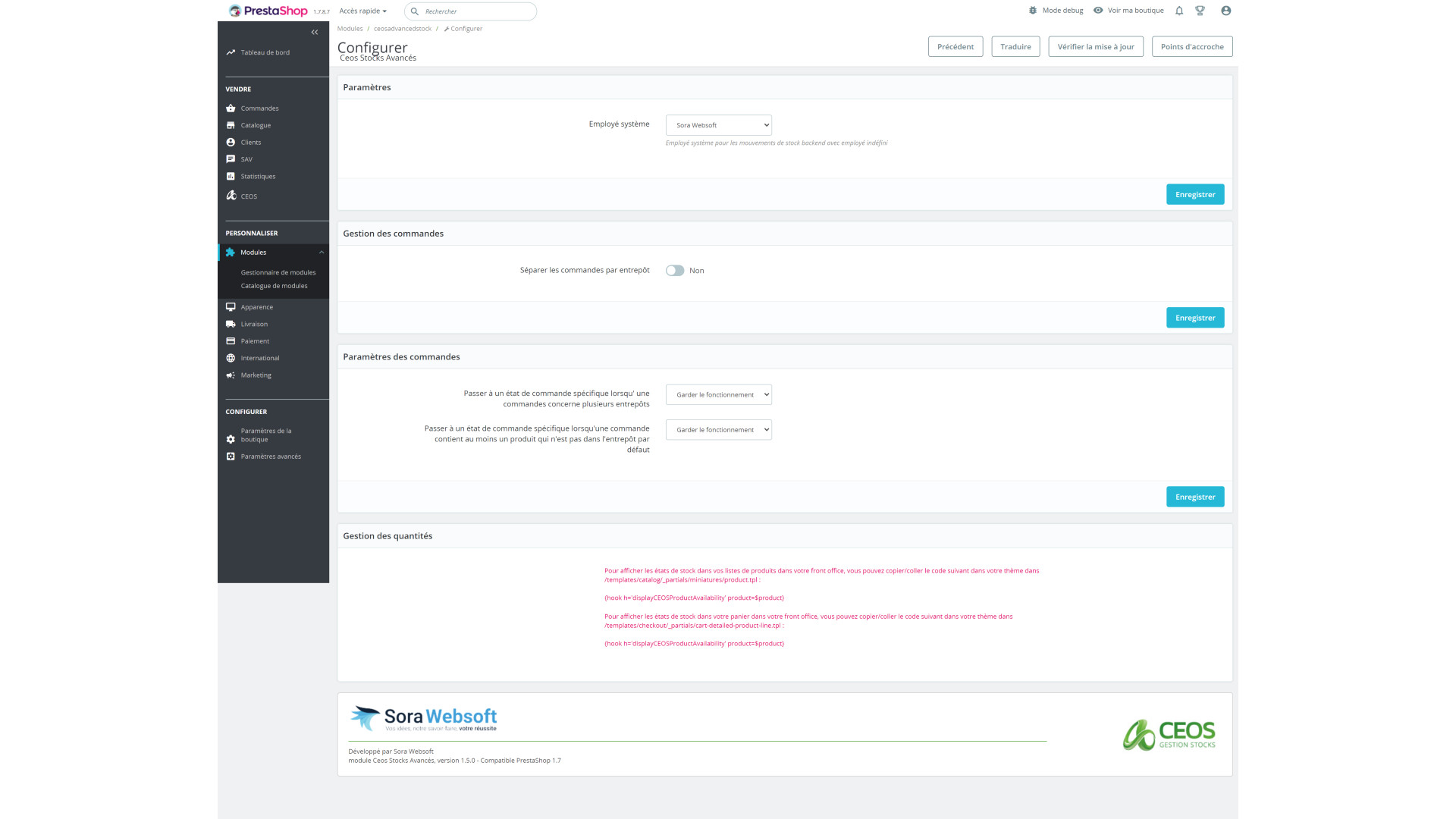This screenshot has height=819, width=1456.
Task: Open Commandes basket icon in sidebar
Action: [x=231, y=108]
